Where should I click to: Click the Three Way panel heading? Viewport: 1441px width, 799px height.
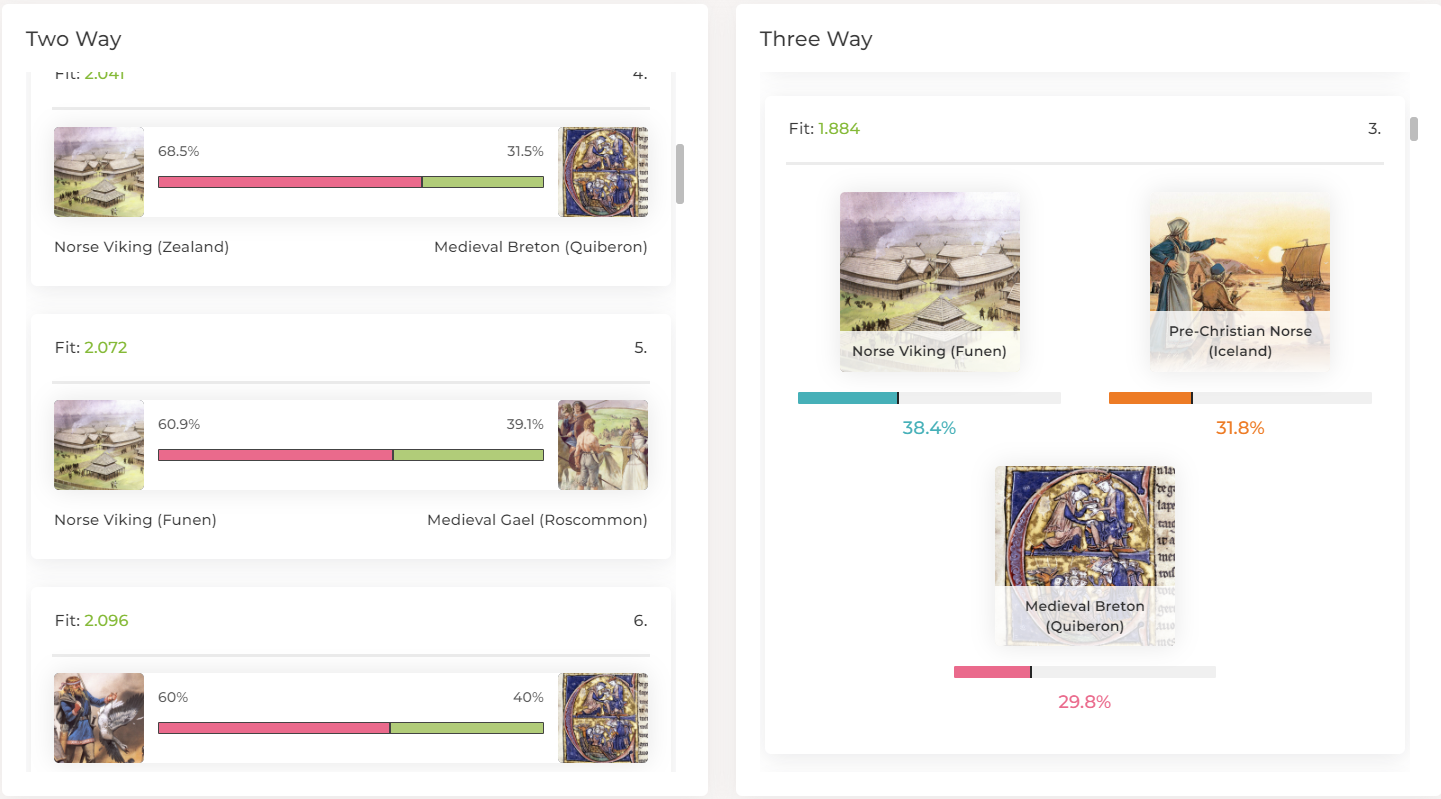816,40
